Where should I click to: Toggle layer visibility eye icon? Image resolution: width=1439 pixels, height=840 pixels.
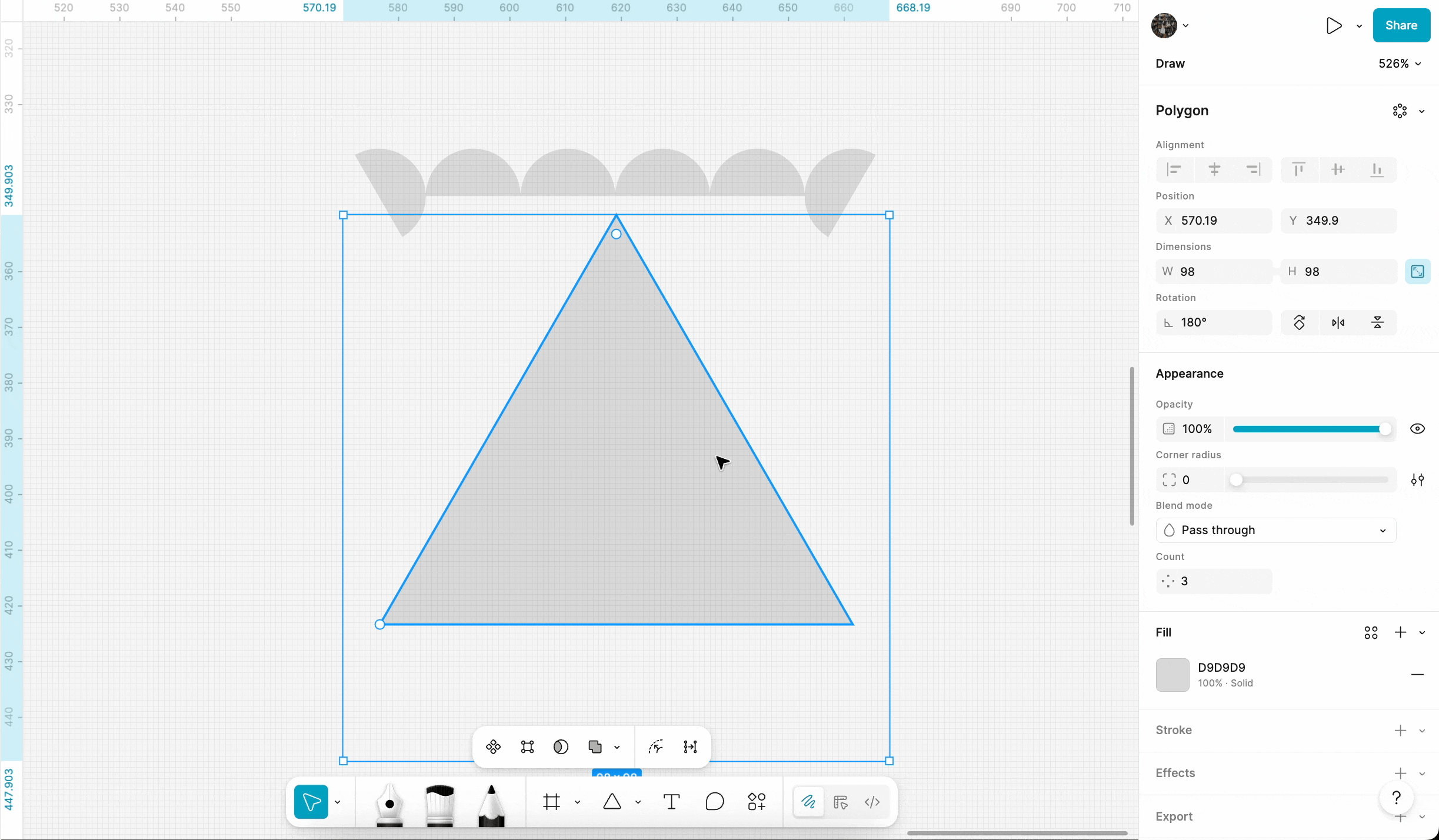(x=1417, y=429)
